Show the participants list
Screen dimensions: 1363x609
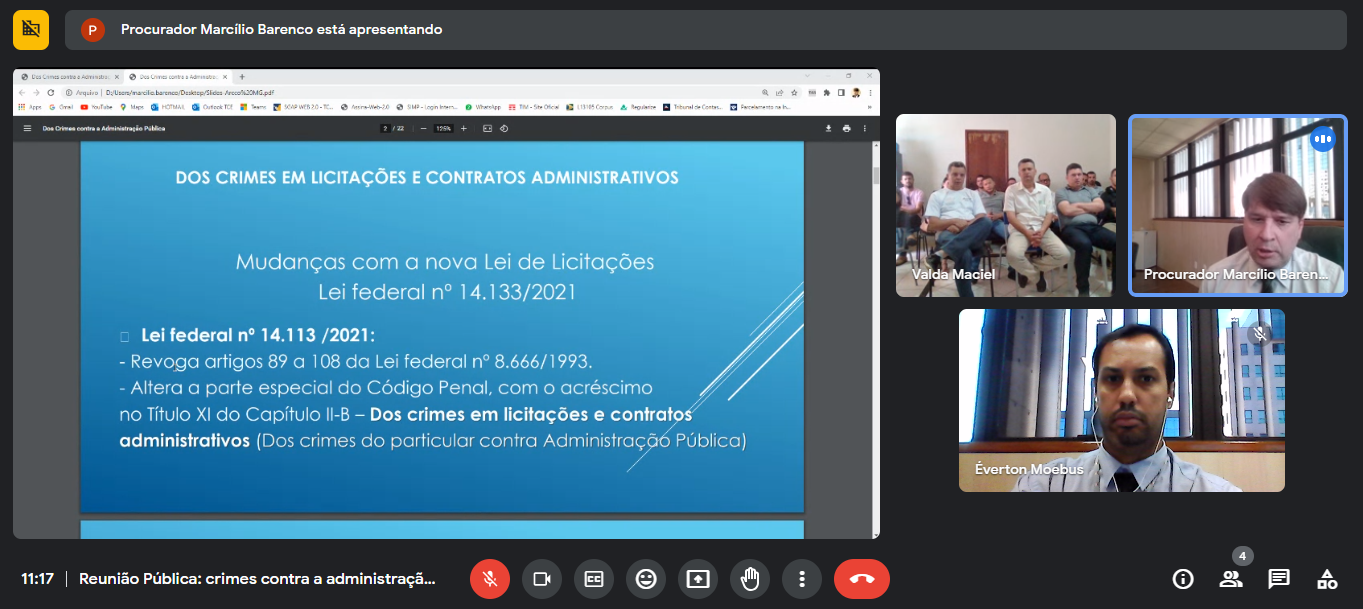pos(1231,579)
